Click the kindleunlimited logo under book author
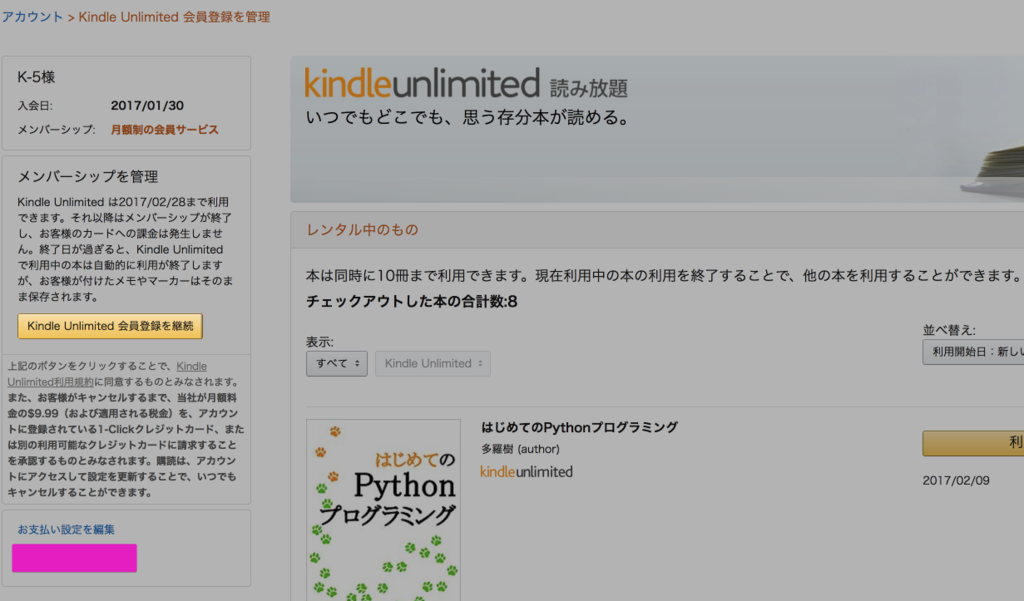Image resolution: width=1024 pixels, height=601 pixels. [x=526, y=472]
